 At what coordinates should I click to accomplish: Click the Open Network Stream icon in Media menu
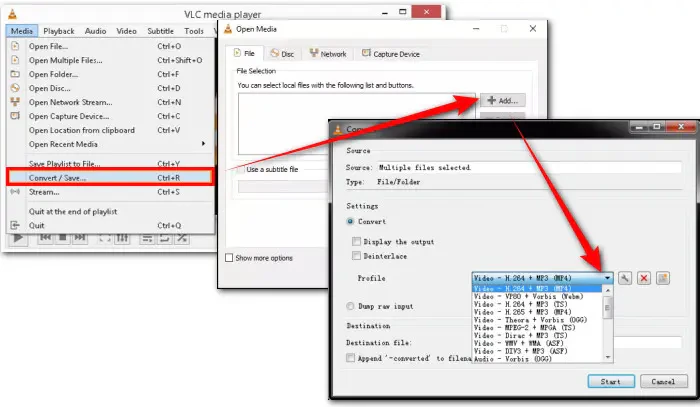[15, 102]
